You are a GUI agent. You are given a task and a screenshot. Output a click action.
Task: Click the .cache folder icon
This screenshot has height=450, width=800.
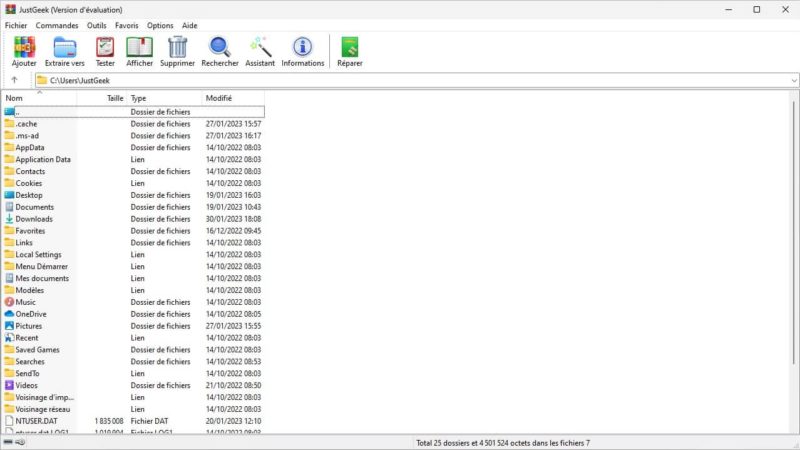pos(9,123)
